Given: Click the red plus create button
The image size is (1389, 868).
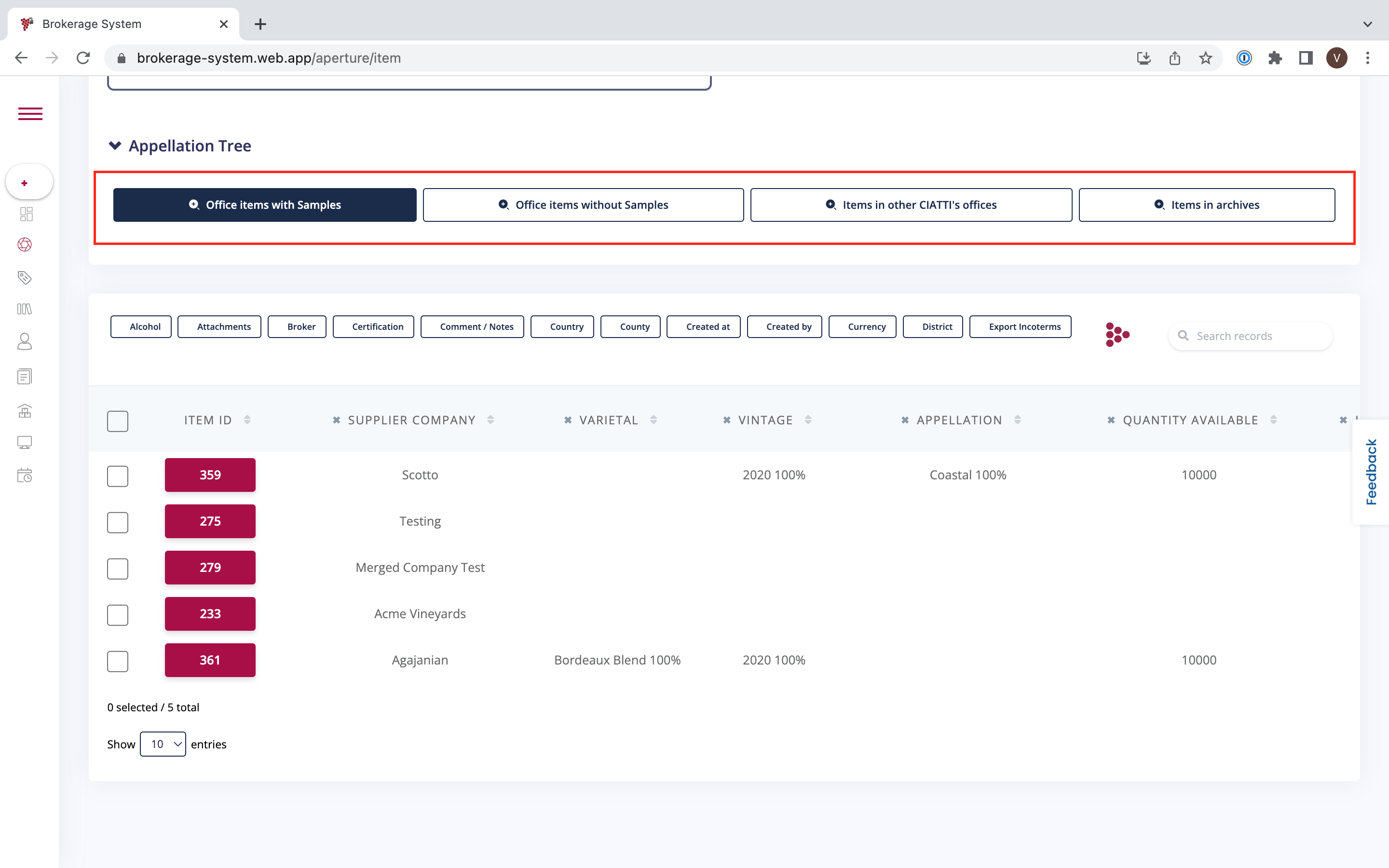Looking at the screenshot, I should (25, 183).
